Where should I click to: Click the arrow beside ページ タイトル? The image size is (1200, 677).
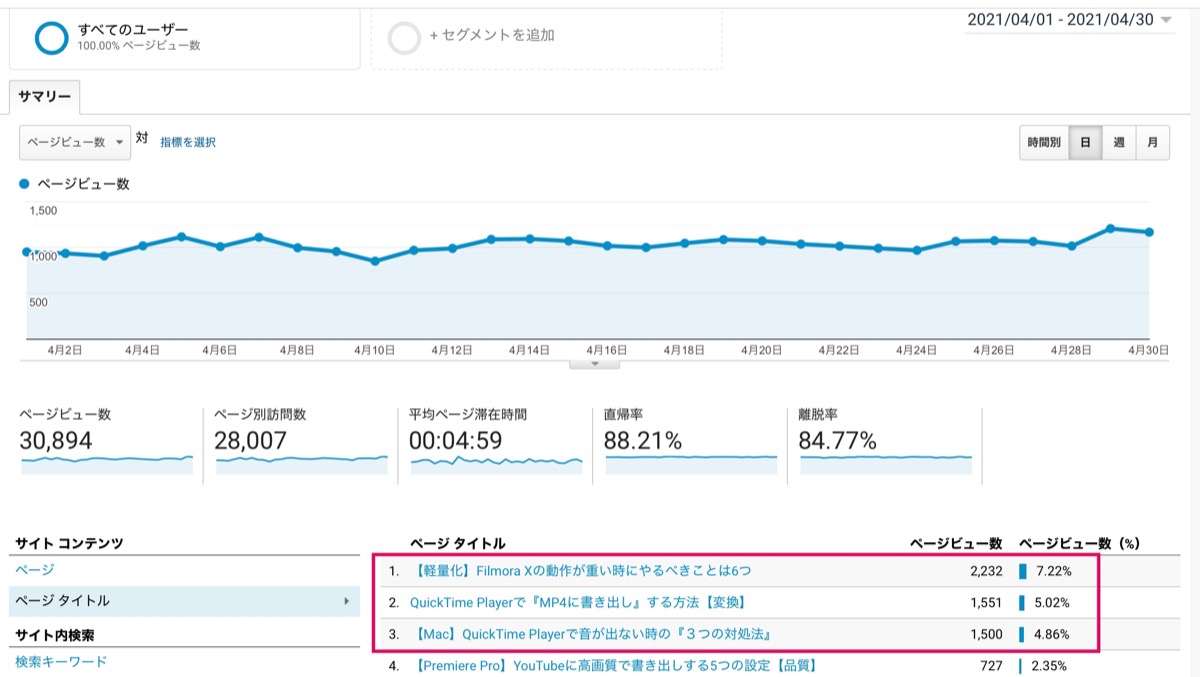pos(346,601)
